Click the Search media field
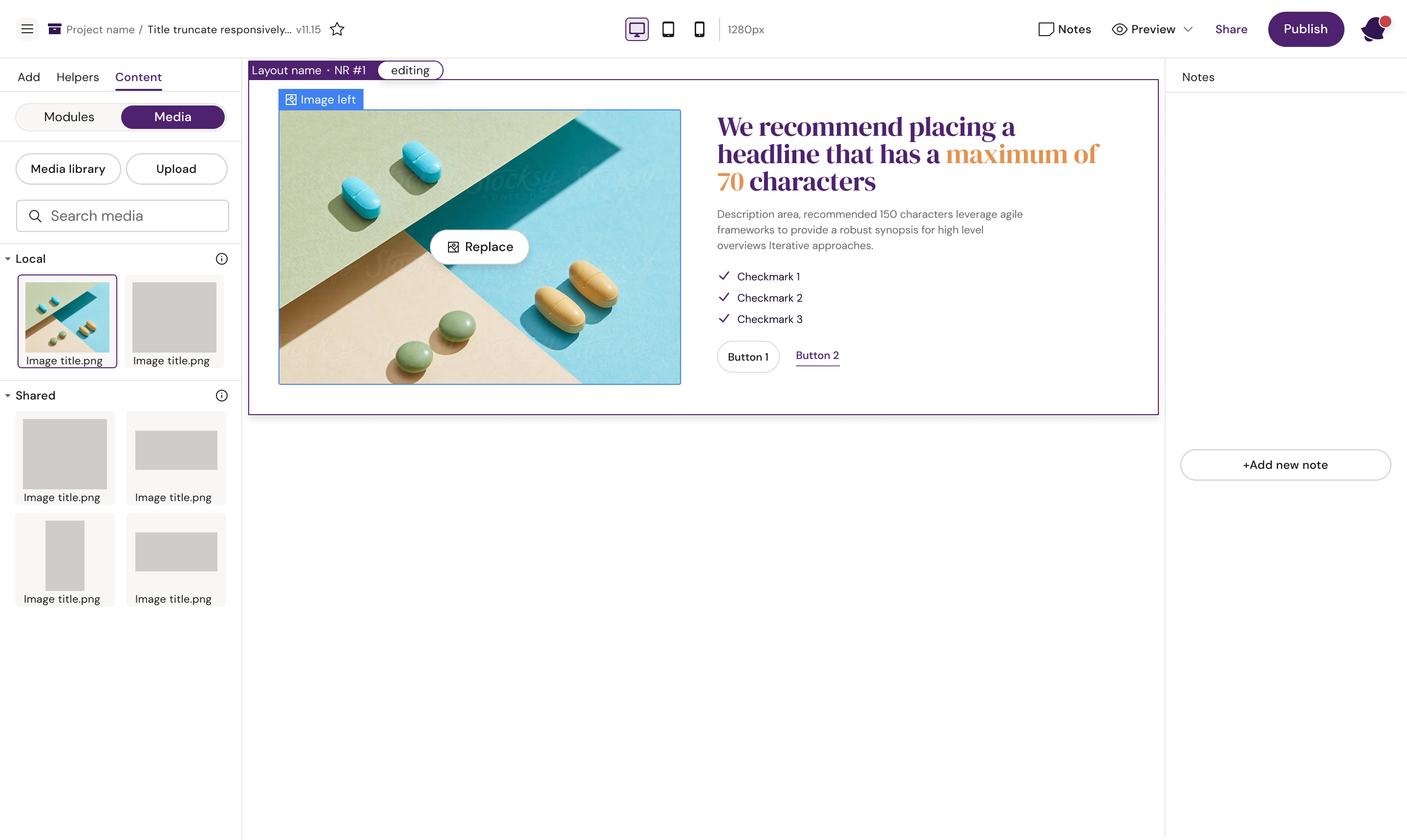 pyautogui.click(x=122, y=216)
